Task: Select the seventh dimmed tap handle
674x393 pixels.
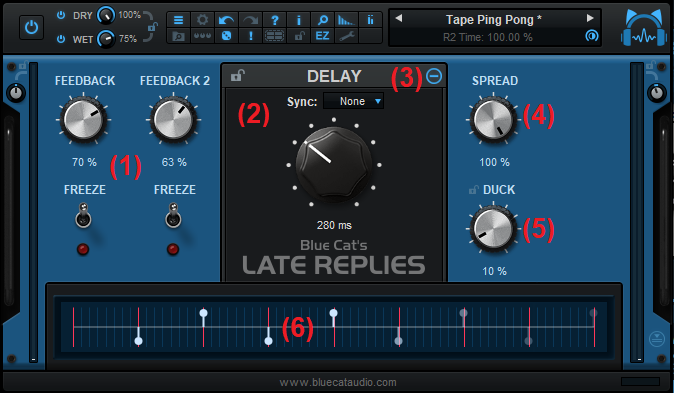Action: [x=528, y=341]
